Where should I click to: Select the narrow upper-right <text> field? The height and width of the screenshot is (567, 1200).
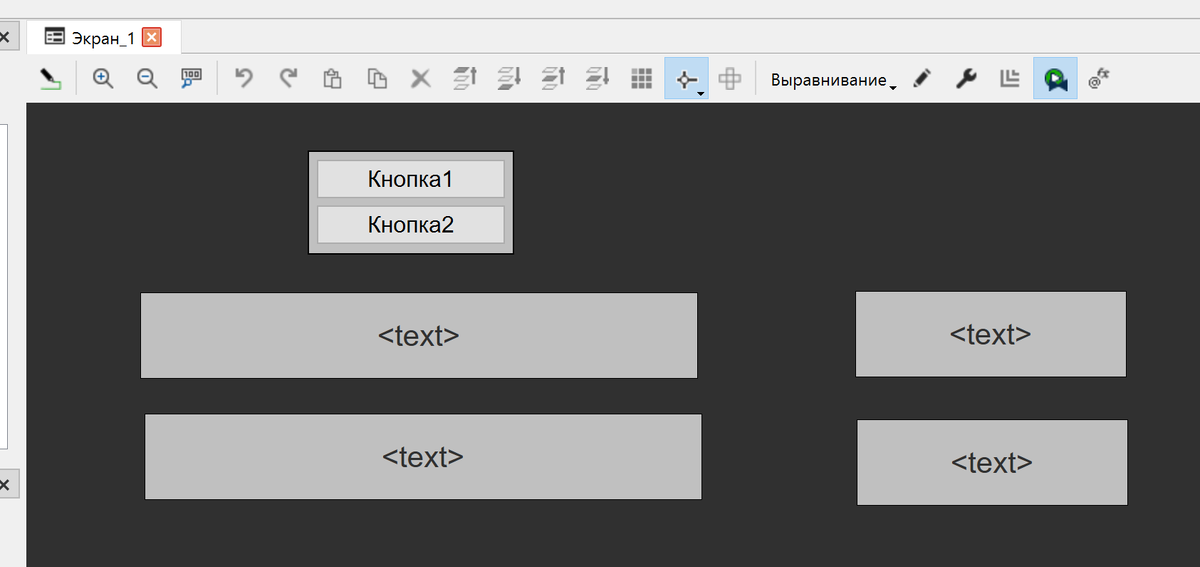click(x=991, y=334)
